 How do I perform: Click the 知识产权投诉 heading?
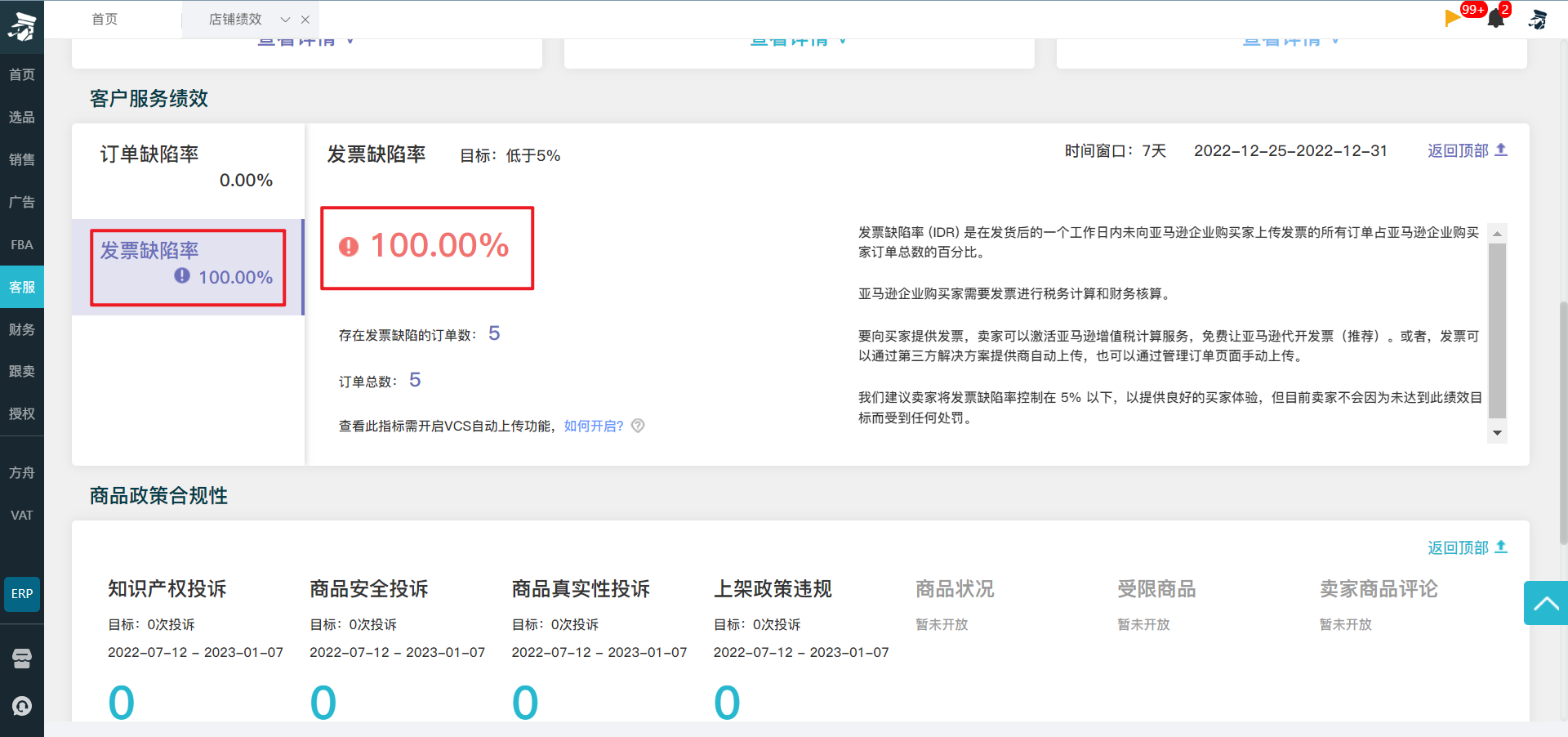click(x=167, y=589)
